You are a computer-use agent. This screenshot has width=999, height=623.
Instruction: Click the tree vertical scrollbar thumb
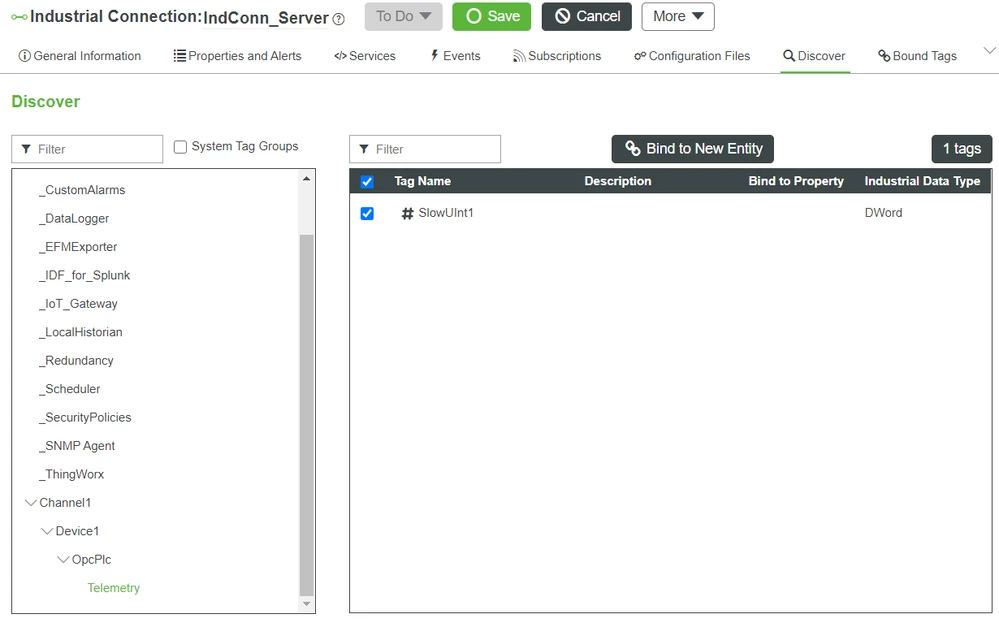pos(306,415)
